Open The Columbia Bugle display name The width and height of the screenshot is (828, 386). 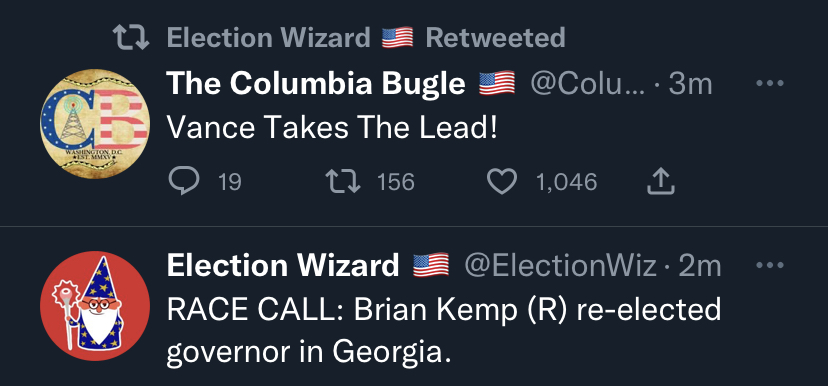316,83
